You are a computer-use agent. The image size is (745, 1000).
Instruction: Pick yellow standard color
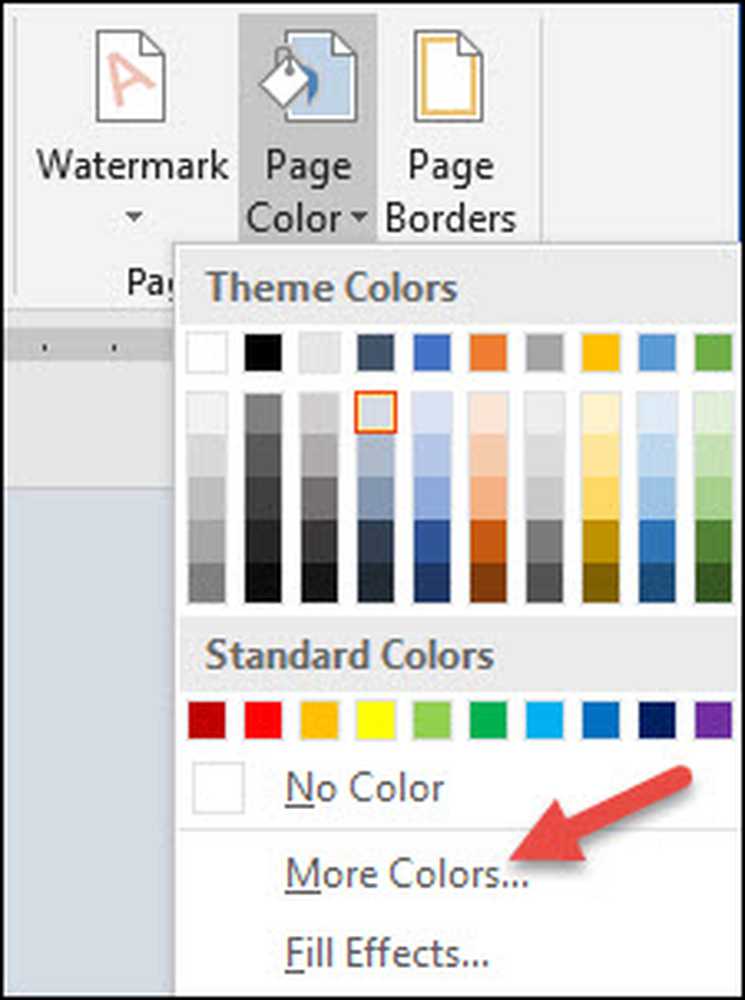click(376, 719)
